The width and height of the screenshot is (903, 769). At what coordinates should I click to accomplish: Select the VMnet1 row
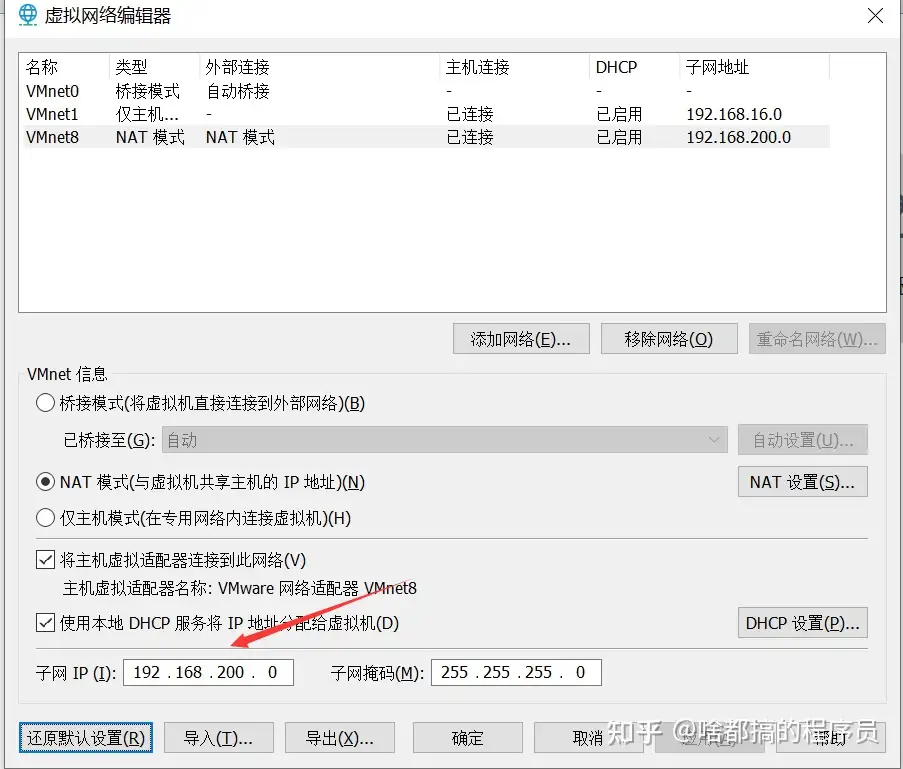click(x=426, y=114)
